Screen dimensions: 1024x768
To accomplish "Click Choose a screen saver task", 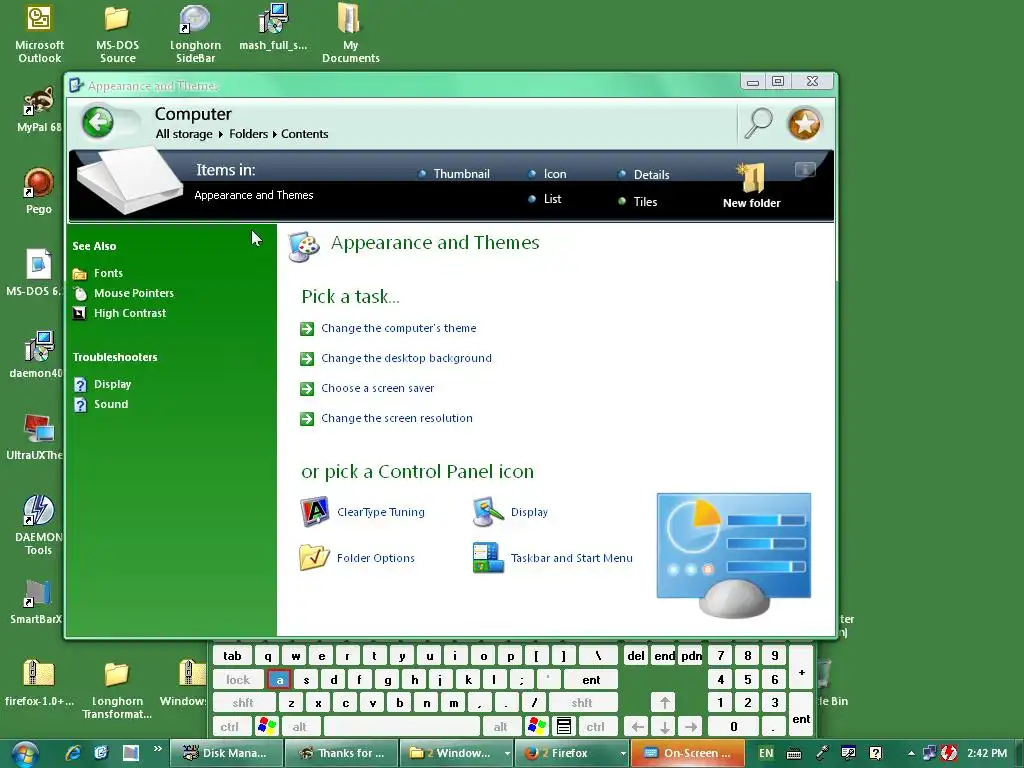I will [x=367, y=388].
